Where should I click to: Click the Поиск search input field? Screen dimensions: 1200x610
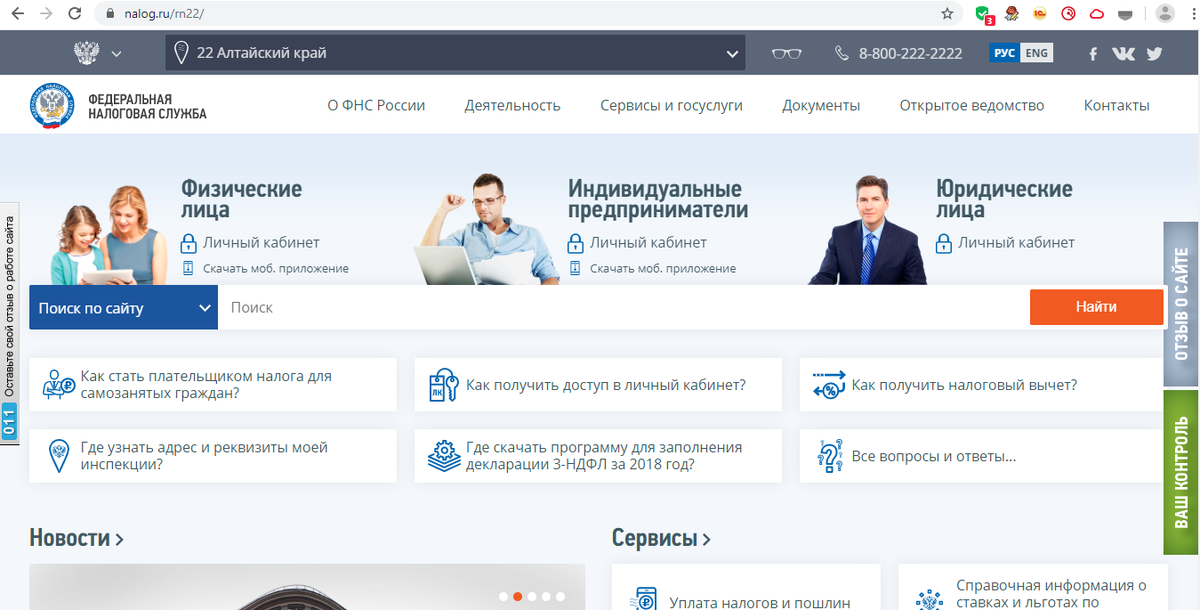(624, 307)
